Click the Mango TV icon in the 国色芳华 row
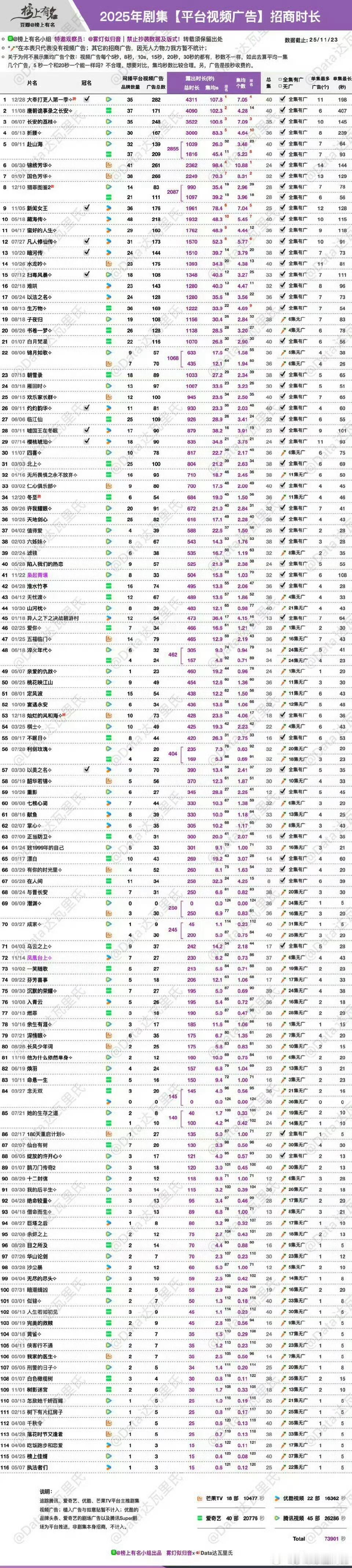The width and height of the screenshot is (352, 1568). [x=109, y=176]
